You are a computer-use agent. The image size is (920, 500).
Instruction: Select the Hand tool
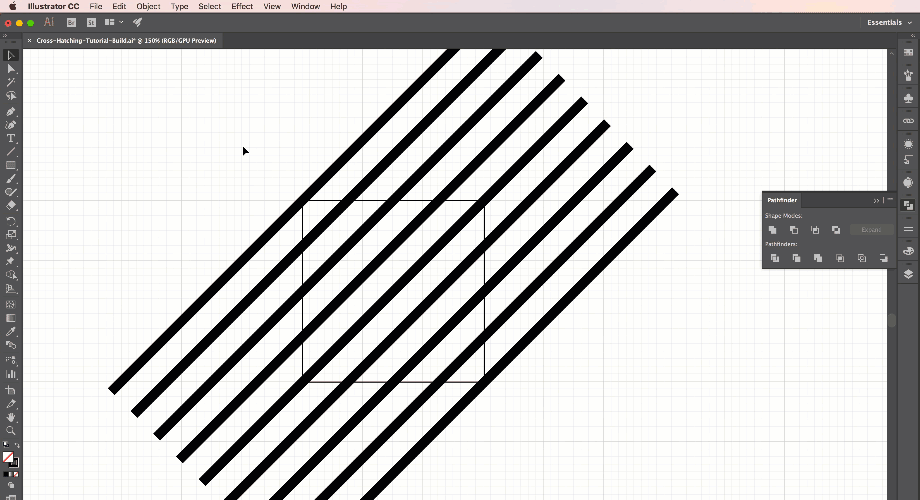tap(11, 417)
